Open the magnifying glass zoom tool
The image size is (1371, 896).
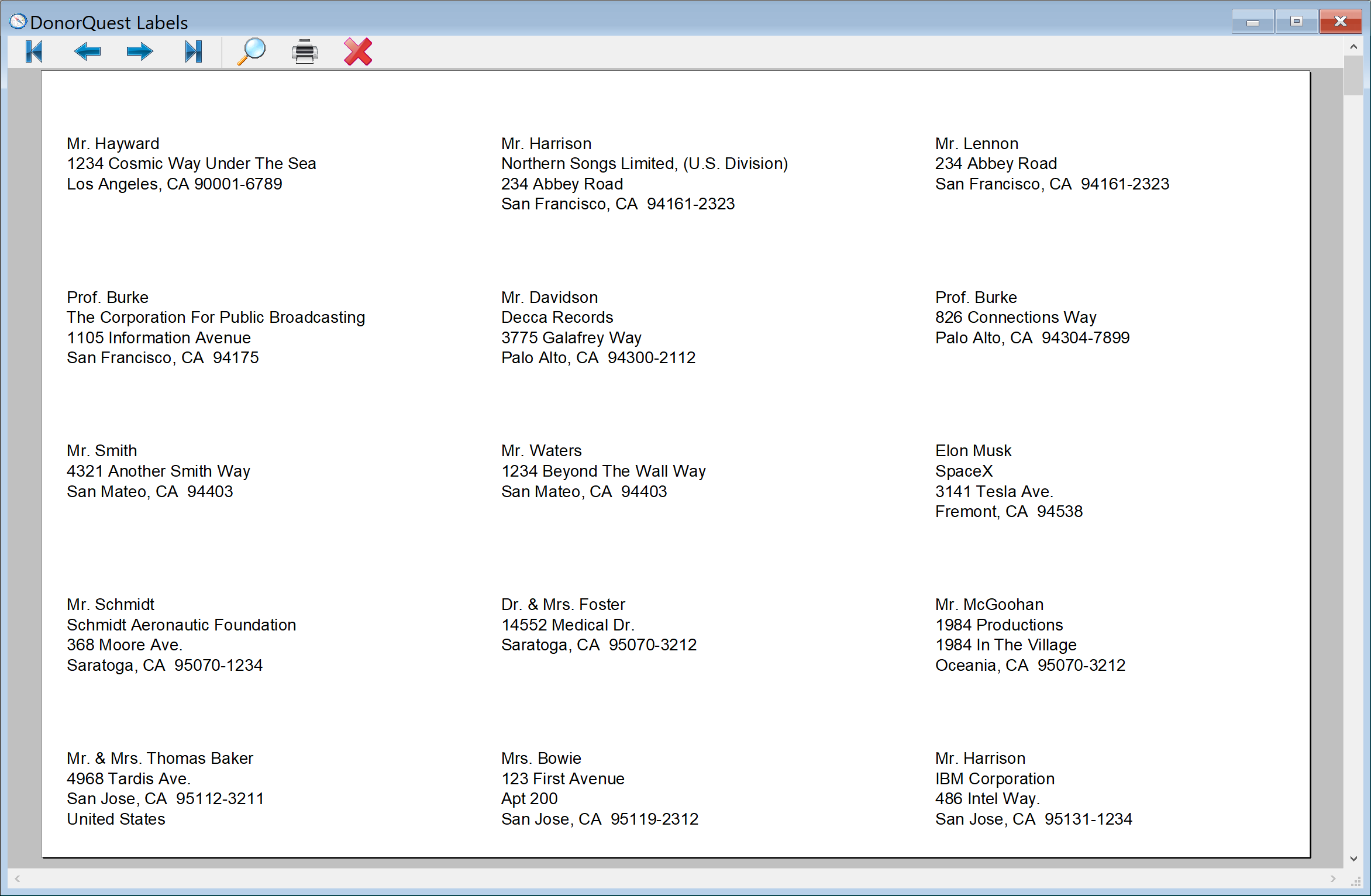[x=252, y=51]
